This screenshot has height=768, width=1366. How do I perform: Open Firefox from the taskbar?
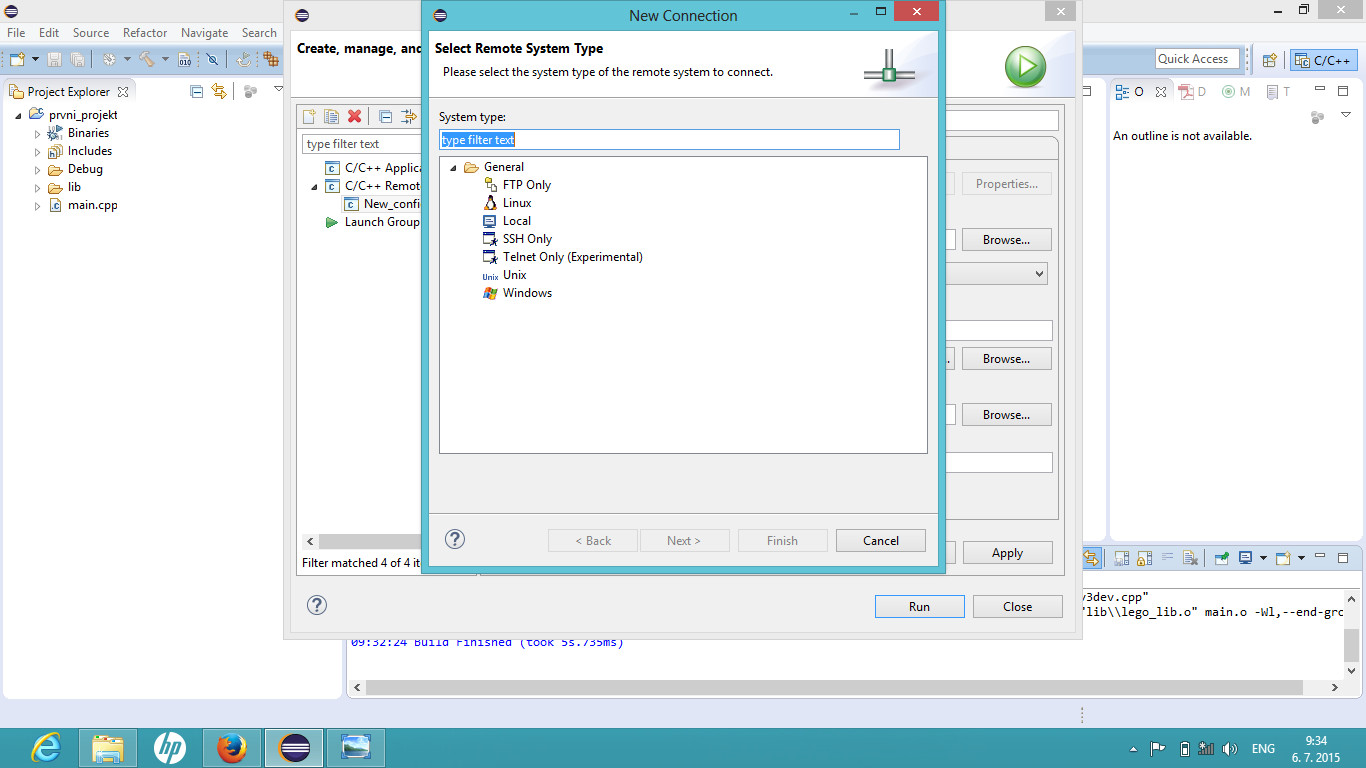(231, 748)
